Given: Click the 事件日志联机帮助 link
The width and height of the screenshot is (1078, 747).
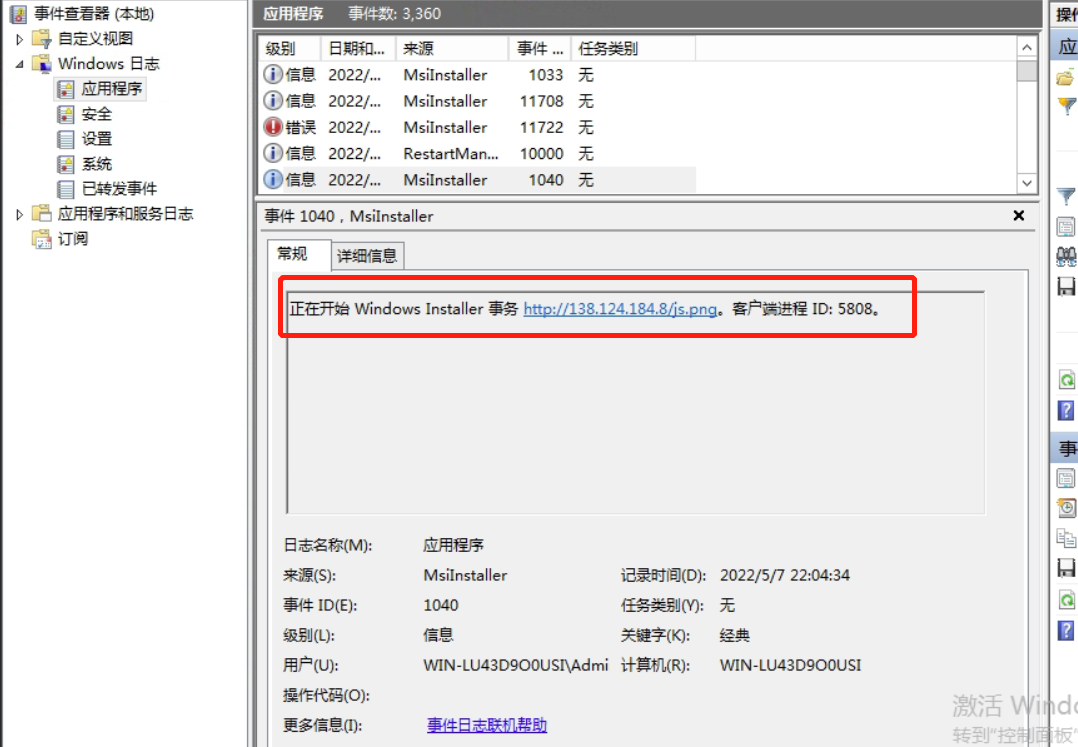Looking at the screenshot, I should pyautogui.click(x=487, y=725).
